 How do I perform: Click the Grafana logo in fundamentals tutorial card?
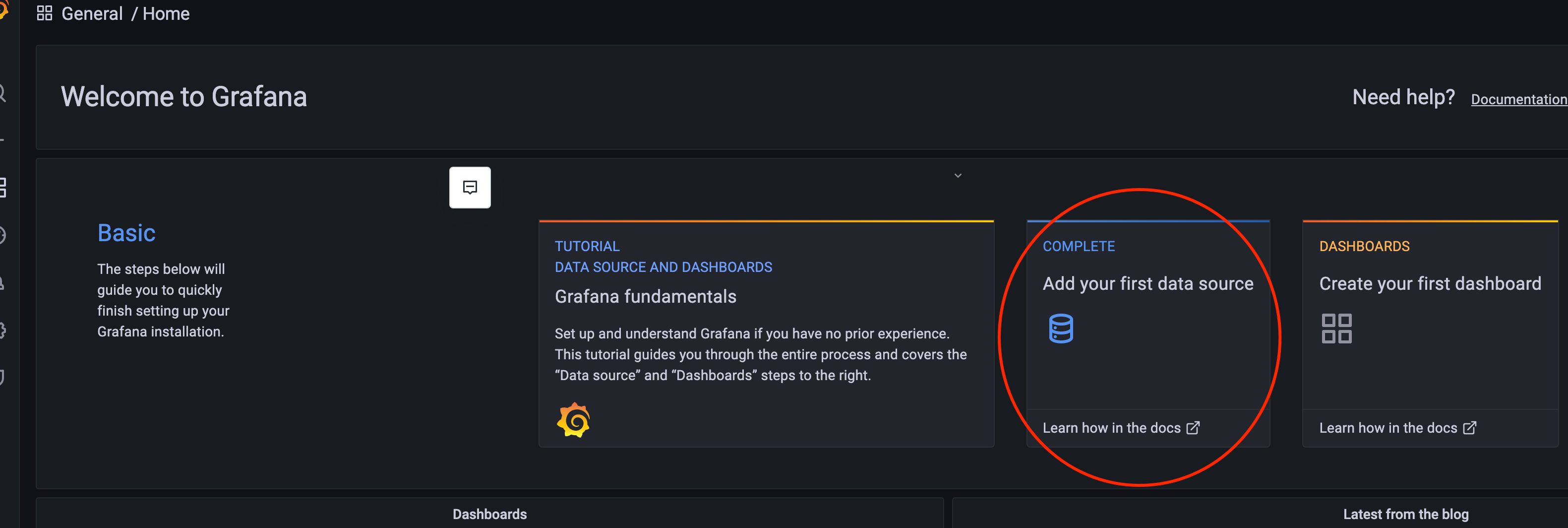click(x=573, y=420)
